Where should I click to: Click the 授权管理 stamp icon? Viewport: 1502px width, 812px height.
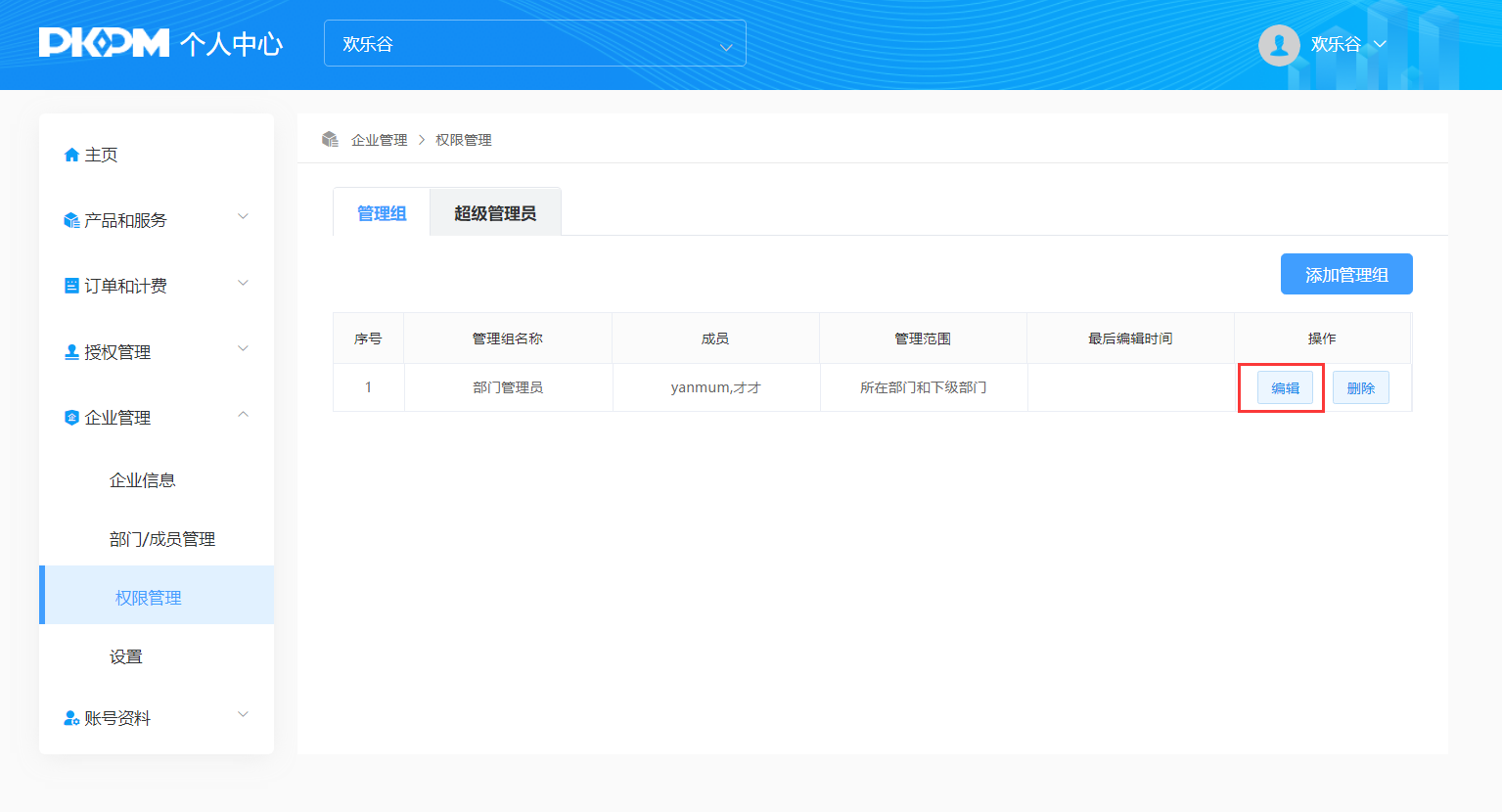coord(71,352)
